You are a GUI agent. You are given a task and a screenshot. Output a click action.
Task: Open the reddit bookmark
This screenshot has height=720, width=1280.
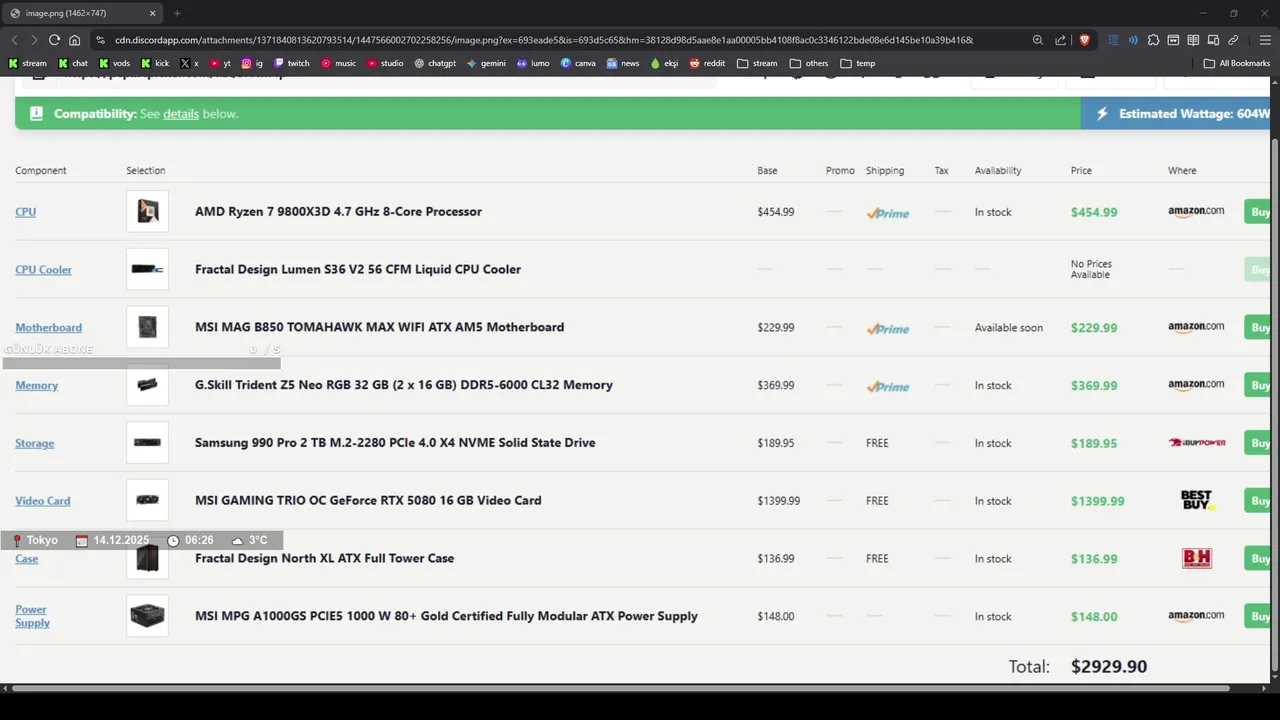pos(707,63)
